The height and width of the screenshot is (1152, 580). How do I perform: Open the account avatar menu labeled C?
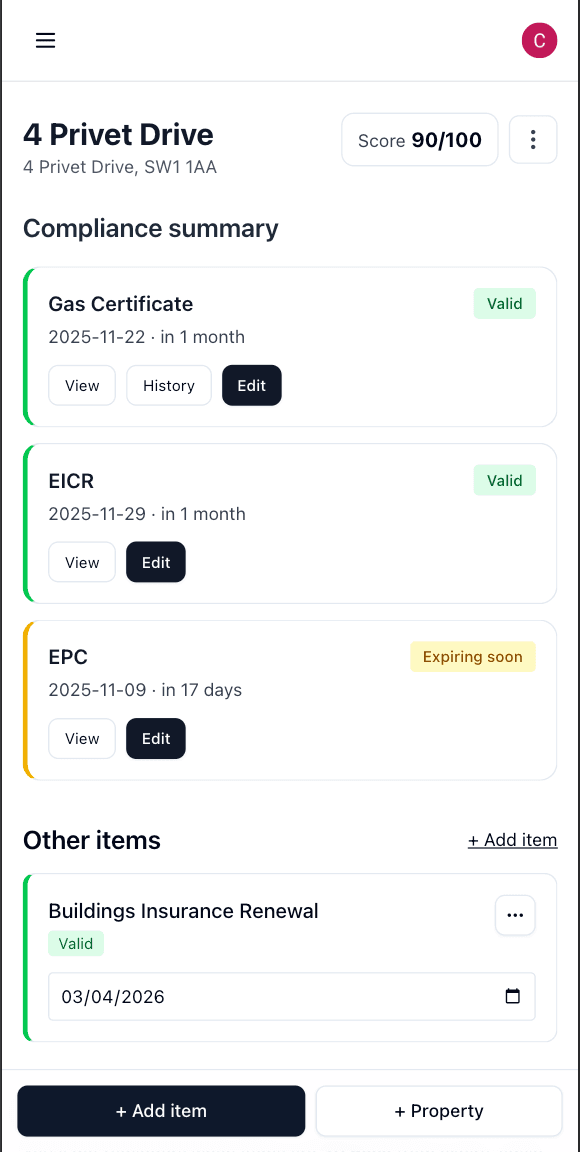539,40
